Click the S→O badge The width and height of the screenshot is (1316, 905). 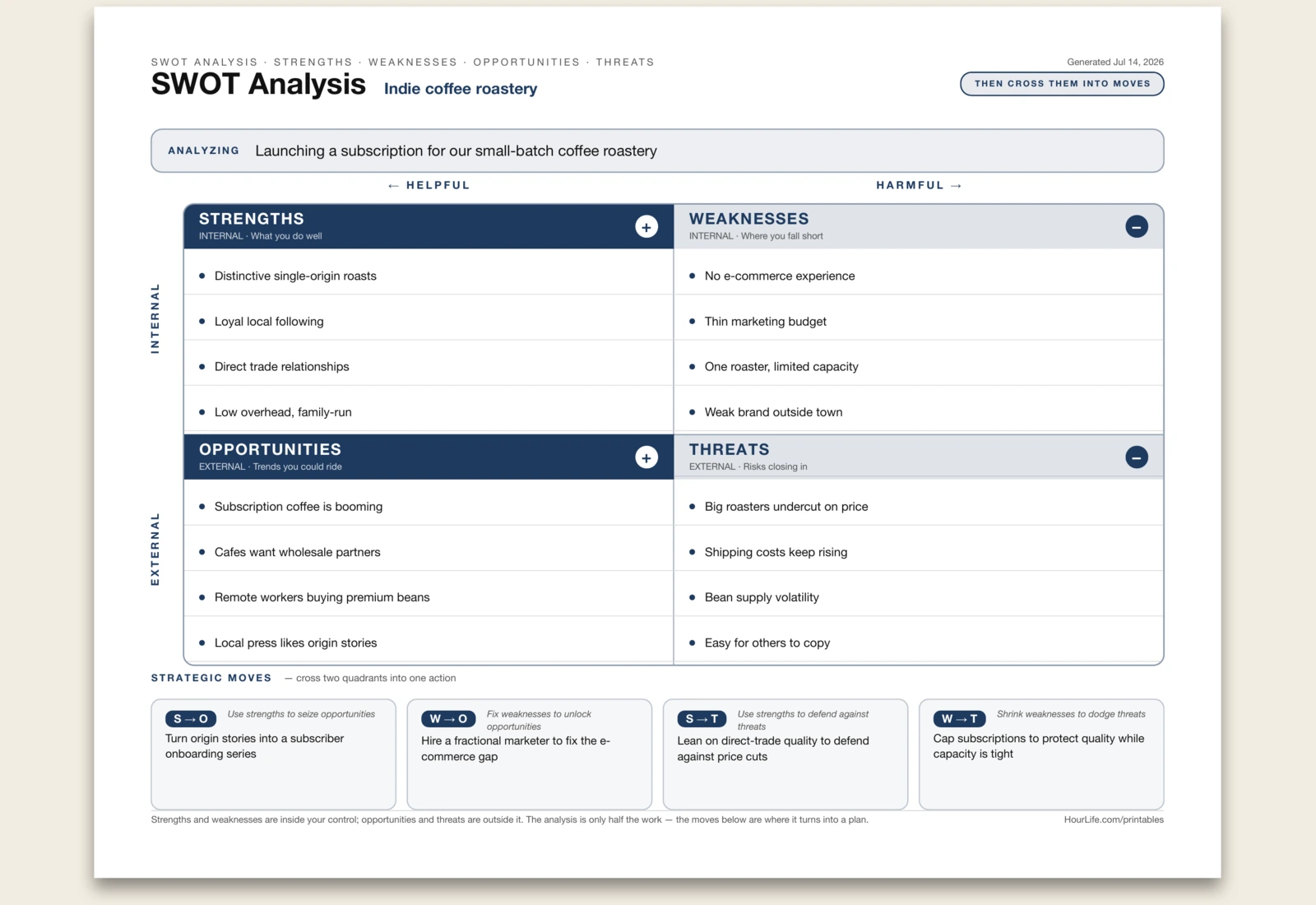coord(191,719)
